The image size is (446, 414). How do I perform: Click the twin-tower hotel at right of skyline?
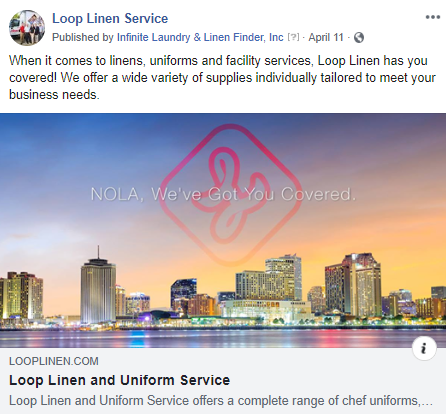tap(353, 285)
